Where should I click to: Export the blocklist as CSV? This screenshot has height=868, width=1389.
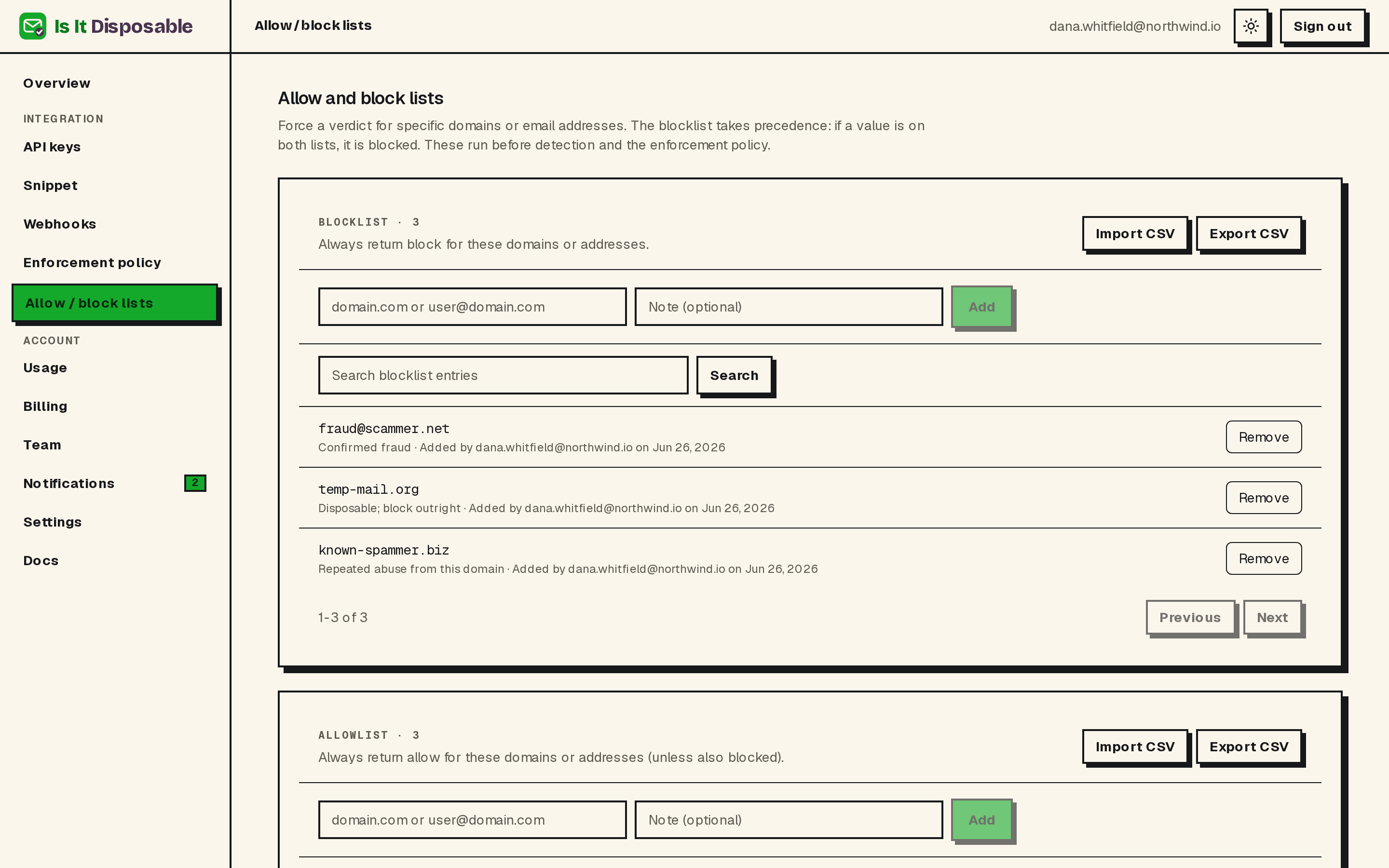coord(1249,234)
